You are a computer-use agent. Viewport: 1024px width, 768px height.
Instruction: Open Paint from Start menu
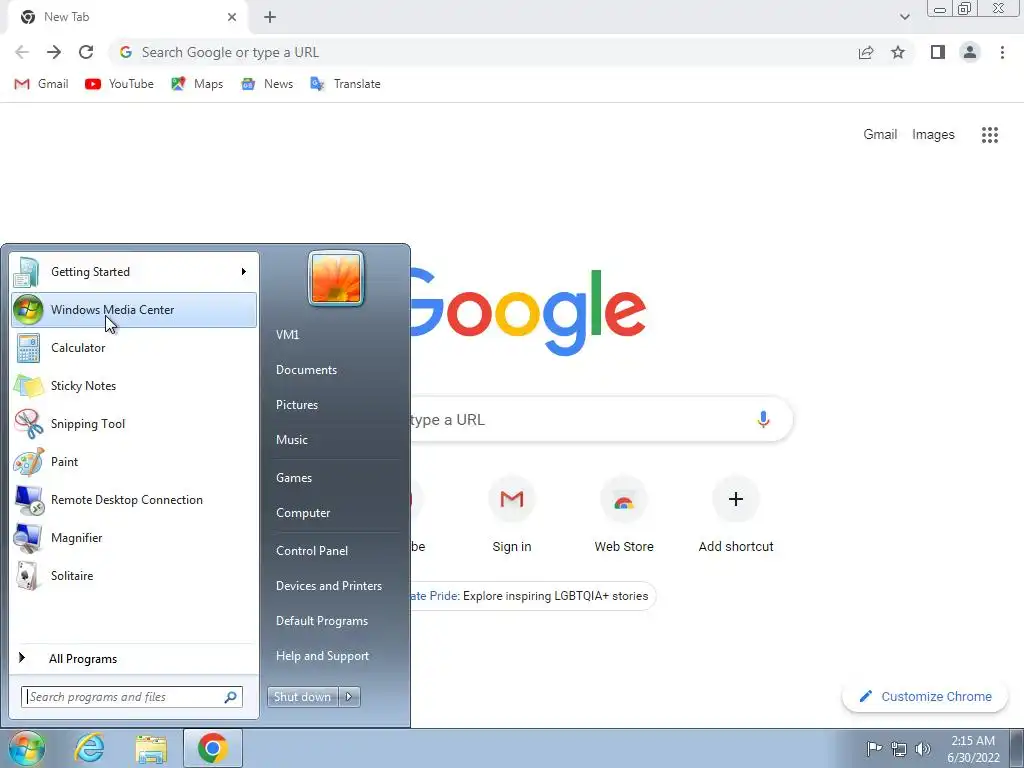(134, 462)
